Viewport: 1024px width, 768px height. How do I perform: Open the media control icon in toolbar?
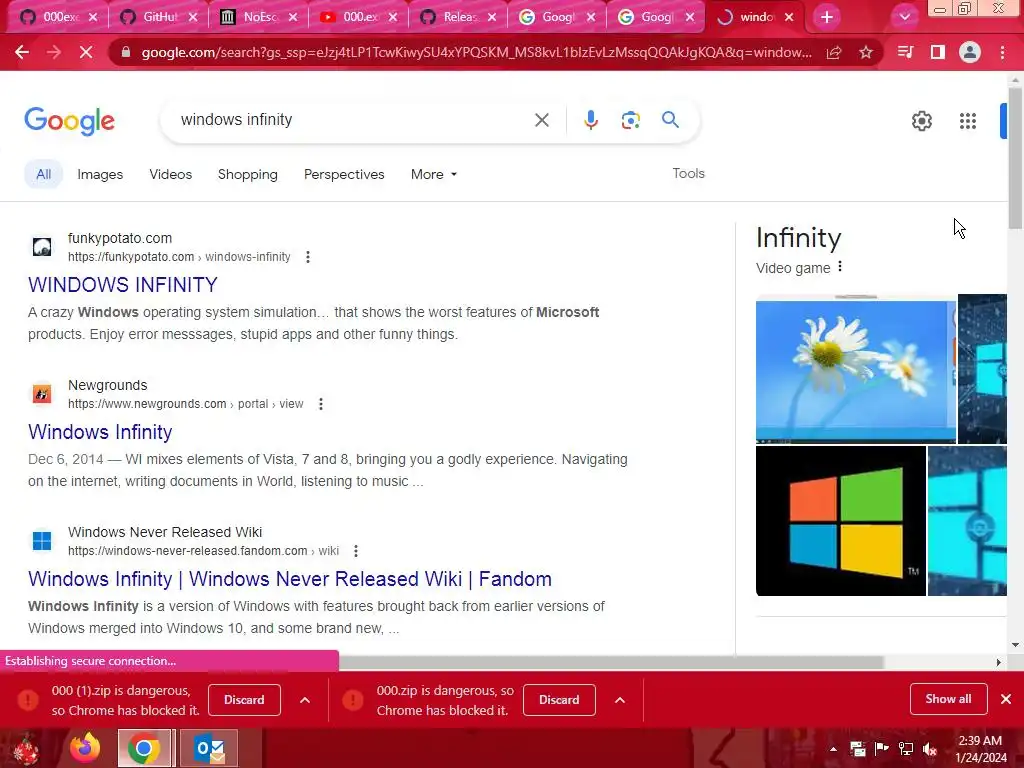pyautogui.click(x=905, y=52)
